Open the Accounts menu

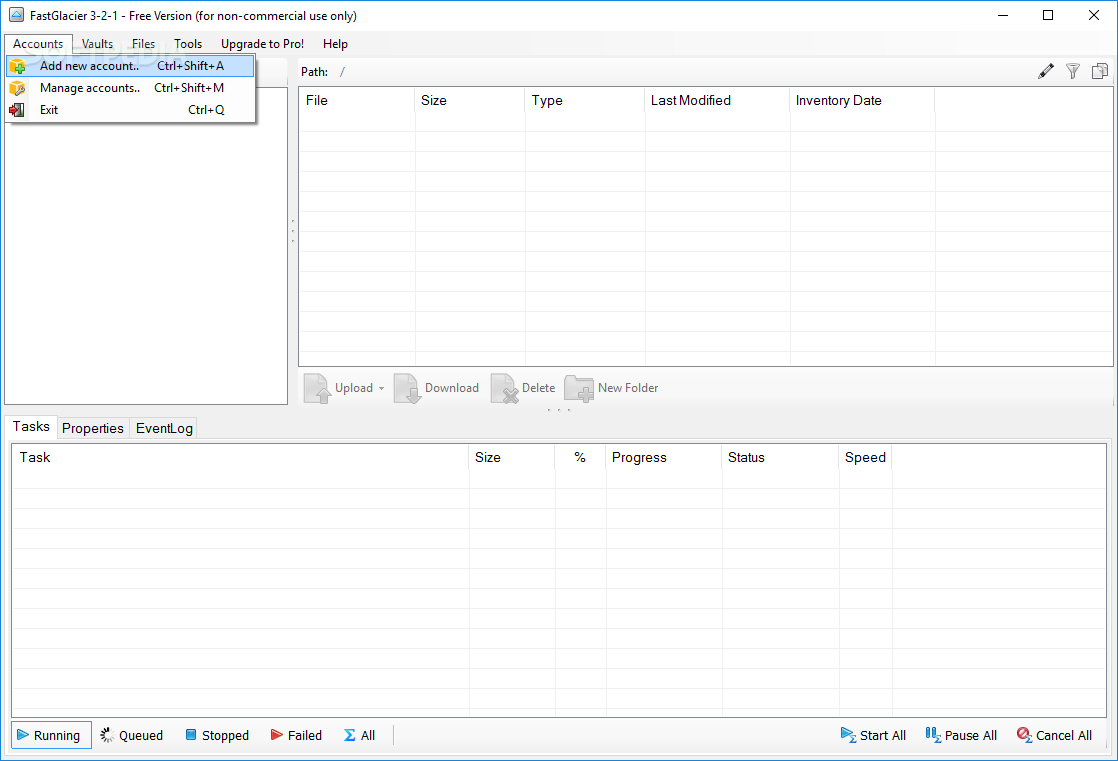(38, 44)
